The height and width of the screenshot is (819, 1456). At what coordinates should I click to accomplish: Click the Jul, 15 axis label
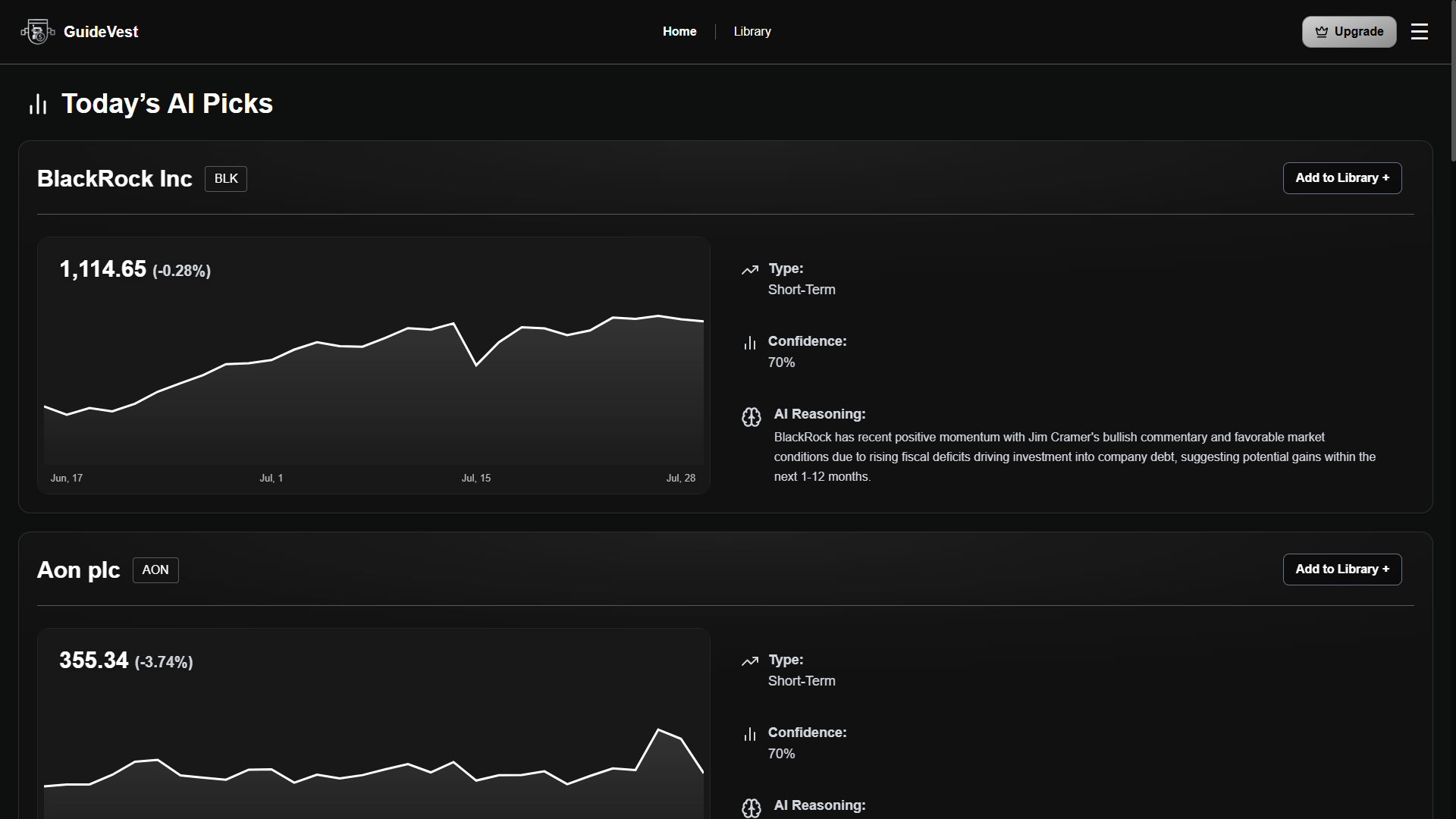pyautogui.click(x=476, y=479)
